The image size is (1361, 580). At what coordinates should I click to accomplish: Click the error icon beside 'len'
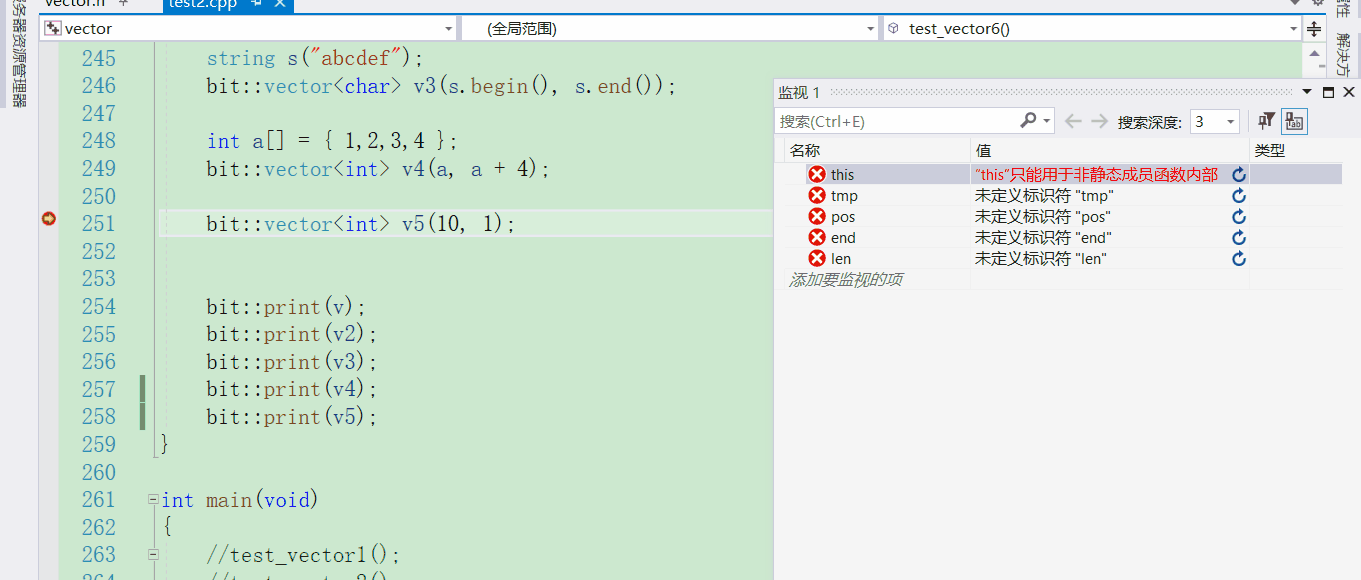click(x=817, y=259)
